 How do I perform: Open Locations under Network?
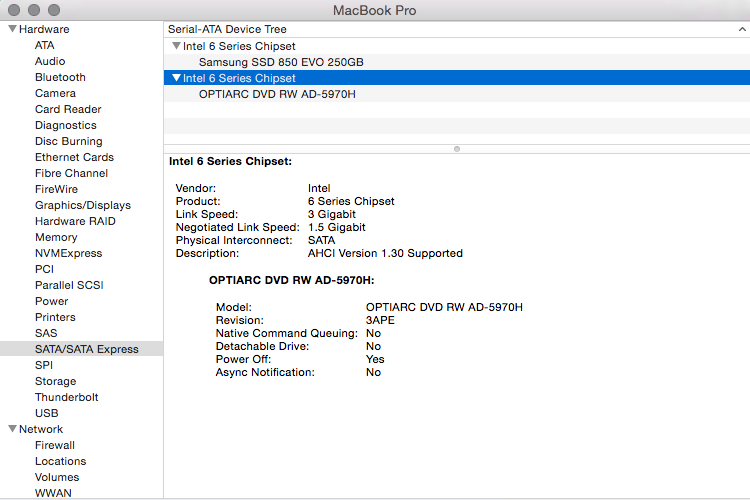[x=60, y=461]
